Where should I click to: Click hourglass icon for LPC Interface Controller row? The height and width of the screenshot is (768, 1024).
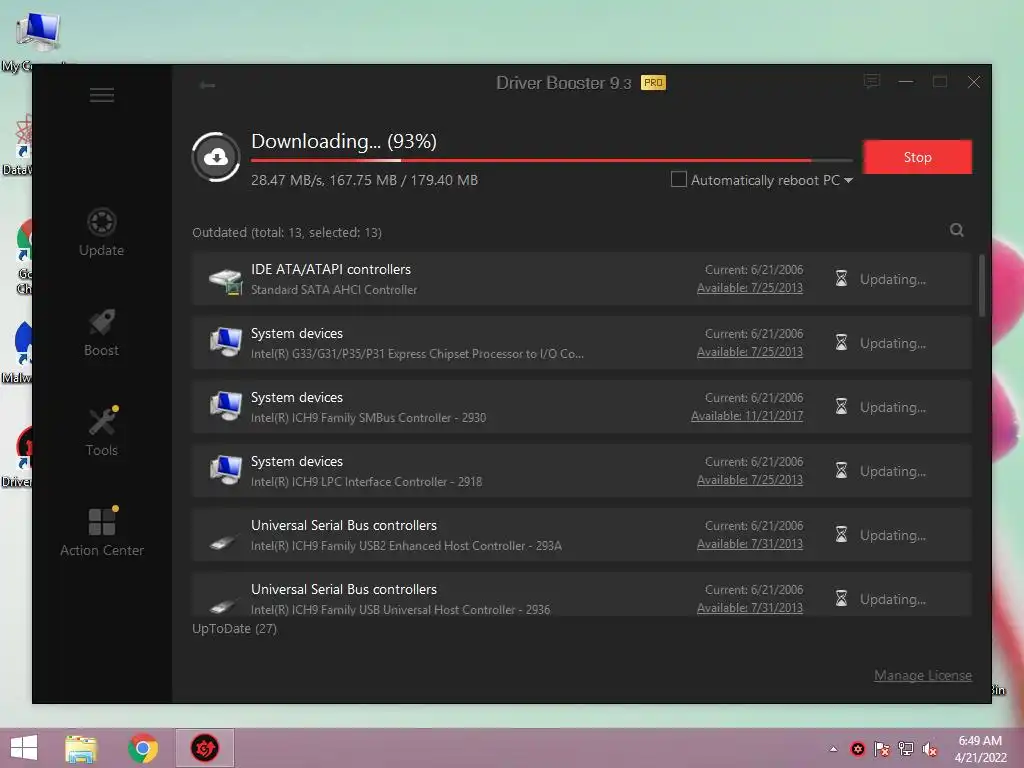(841, 471)
